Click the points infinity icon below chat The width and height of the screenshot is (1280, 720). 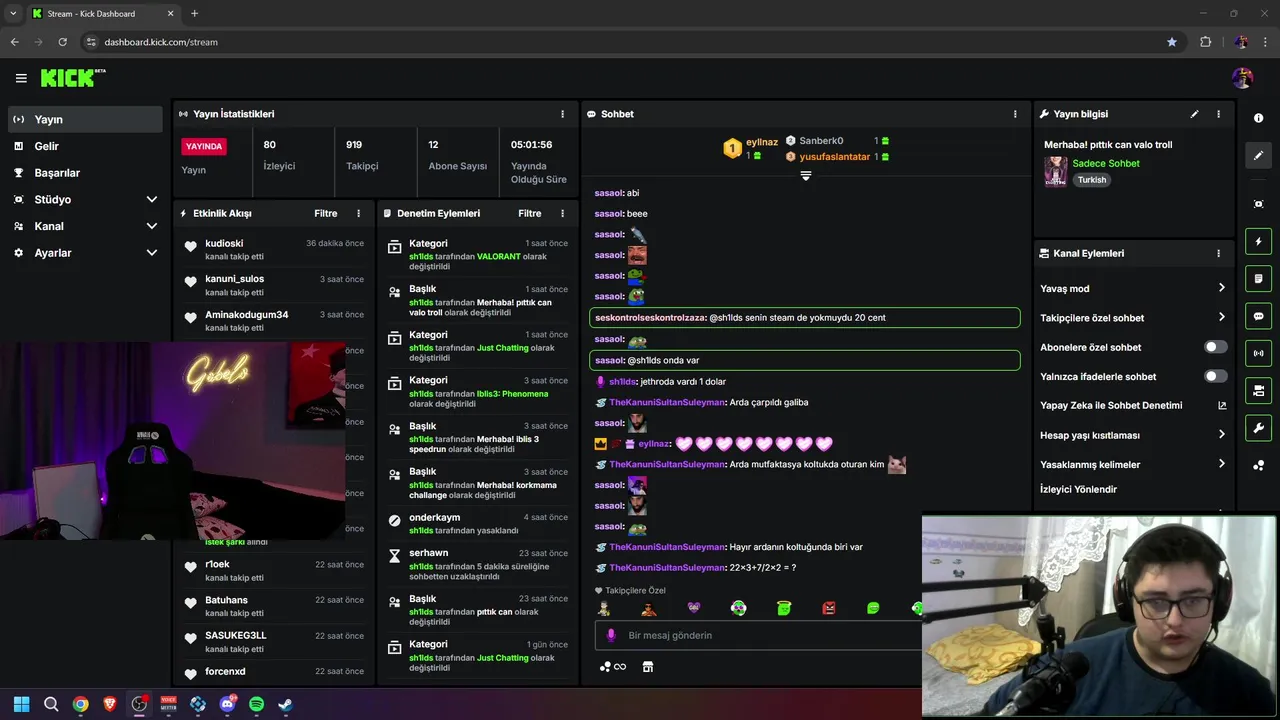tap(612, 667)
